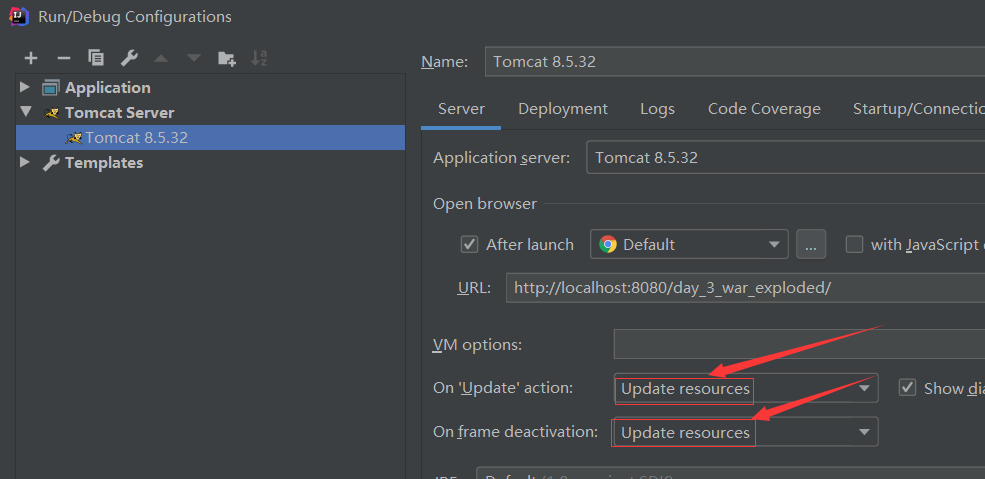Switch to the Deployment tab
Viewport: 985px width, 479px height.
click(562, 109)
